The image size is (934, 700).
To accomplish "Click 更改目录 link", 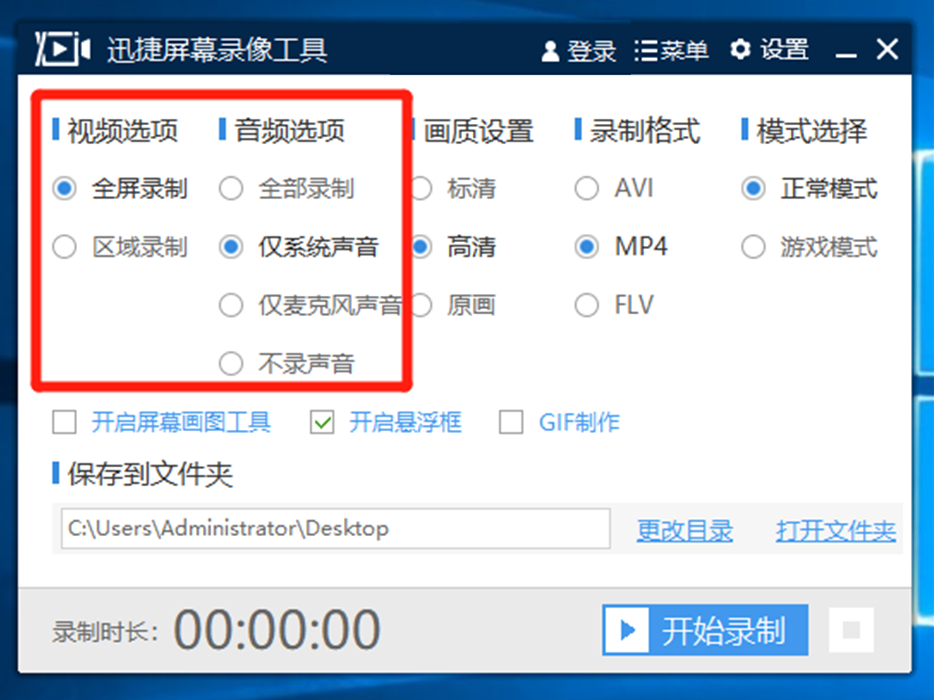I will (x=685, y=530).
